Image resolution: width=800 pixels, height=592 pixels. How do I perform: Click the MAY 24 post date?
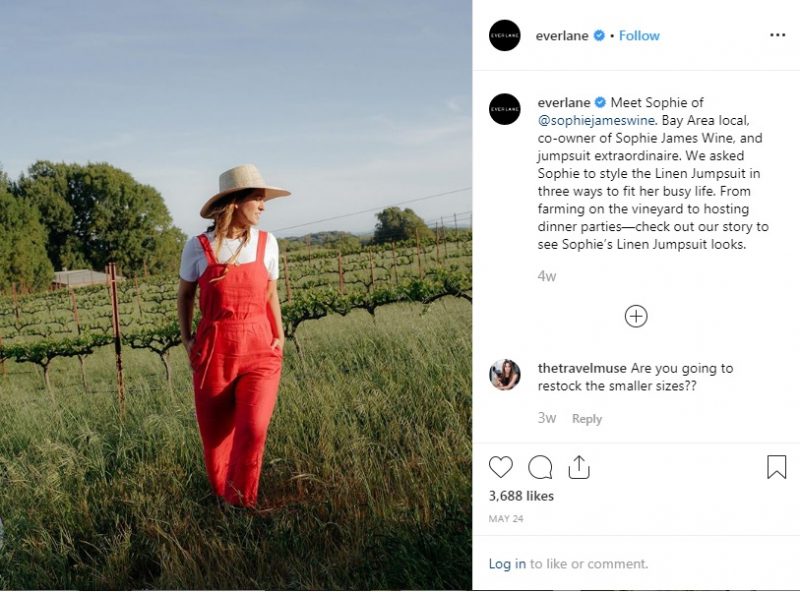click(x=506, y=519)
